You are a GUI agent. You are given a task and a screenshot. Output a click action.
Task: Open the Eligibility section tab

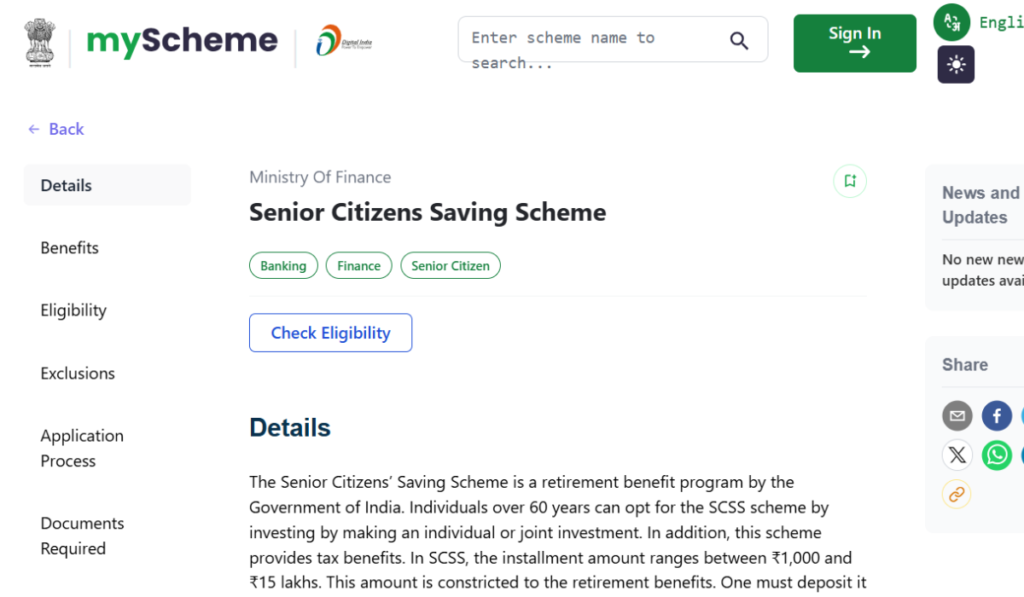click(73, 310)
